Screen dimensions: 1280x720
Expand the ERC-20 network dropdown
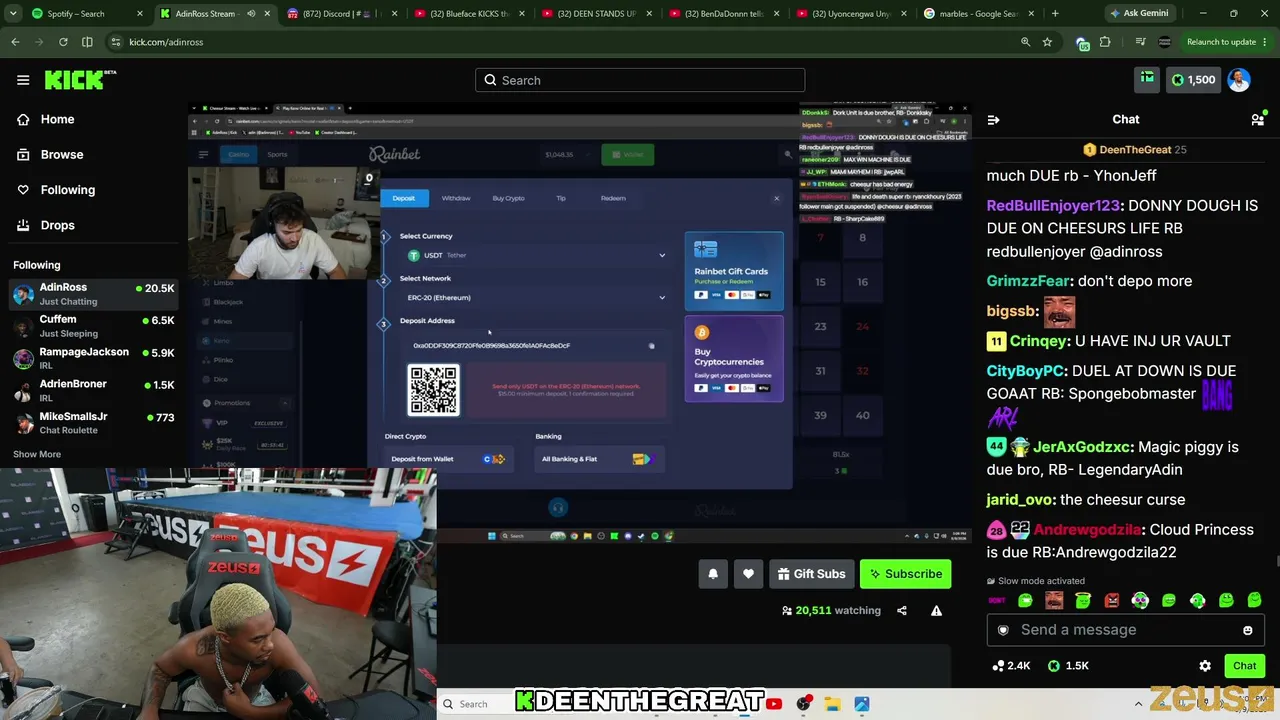[536, 297]
